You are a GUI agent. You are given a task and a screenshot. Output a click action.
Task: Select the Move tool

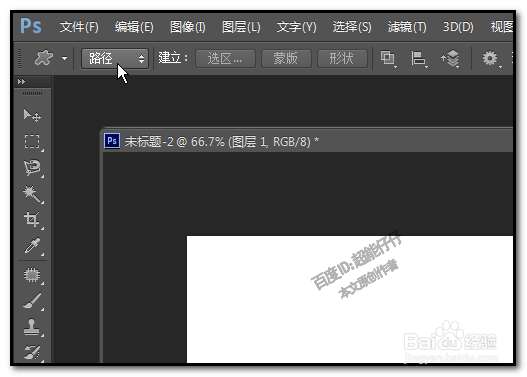click(x=32, y=115)
